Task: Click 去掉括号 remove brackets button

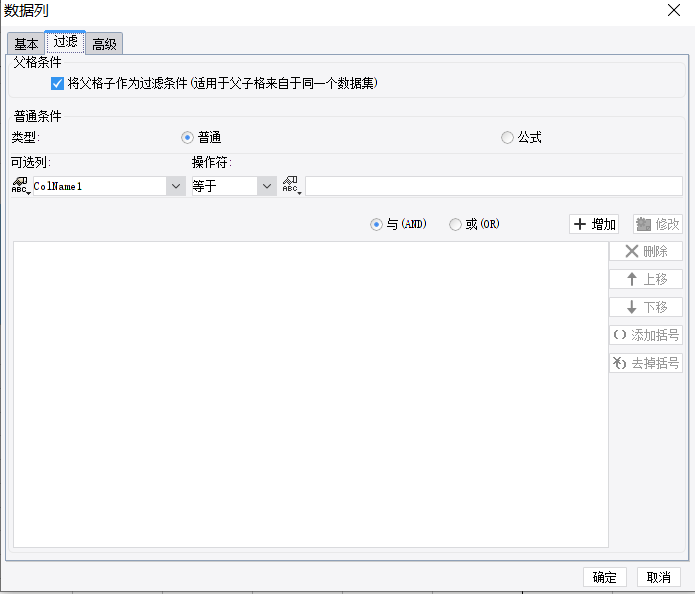Action: click(x=646, y=363)
